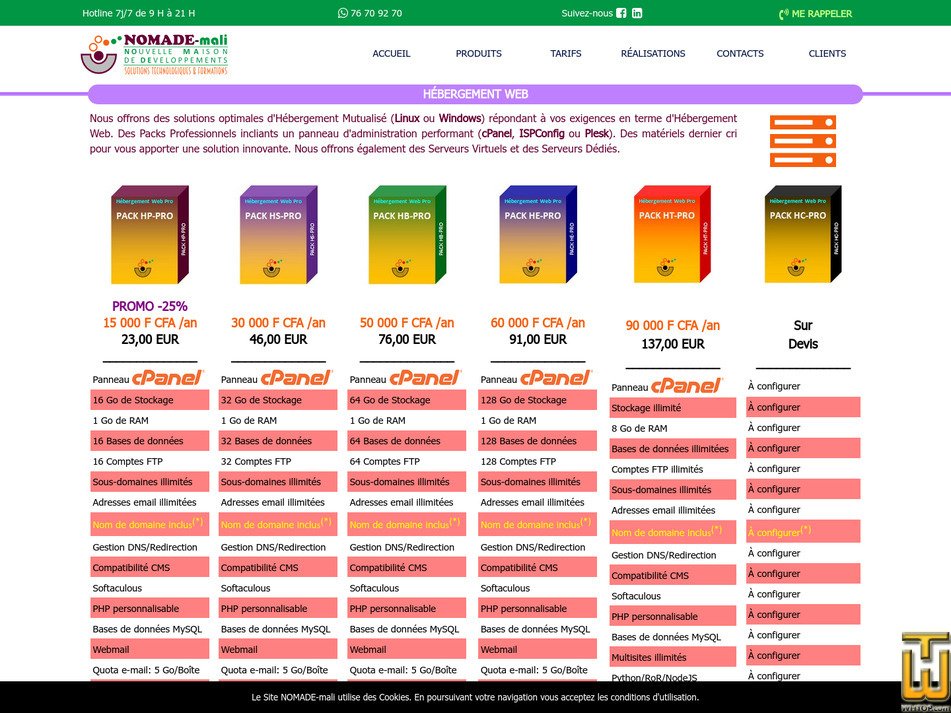Click the LinkedIn icon in the top bar
Image resolution: width=951 pixels, height=713 pixels.
pyautogui.click(x=637, y=13)
